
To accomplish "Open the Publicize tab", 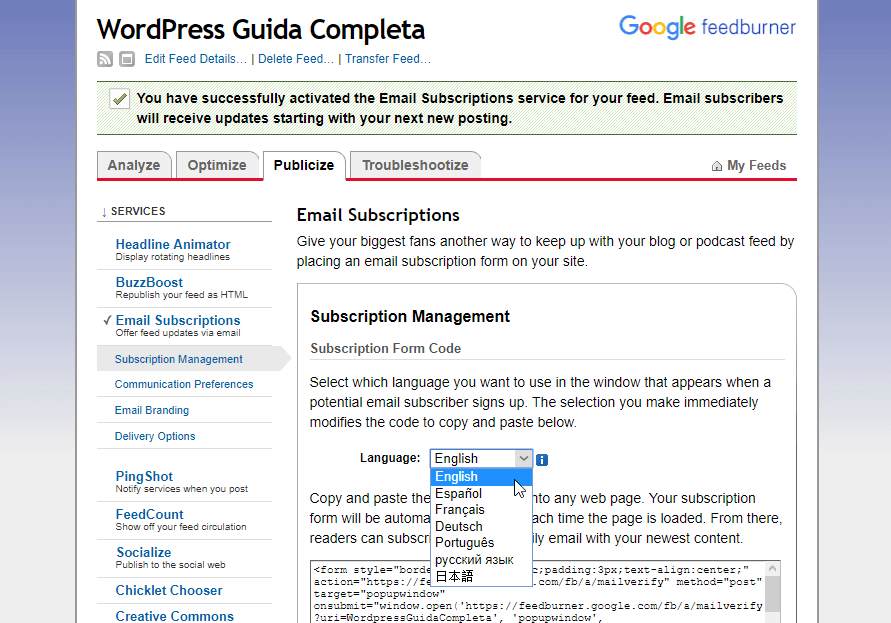I will (x=304, y=165).
